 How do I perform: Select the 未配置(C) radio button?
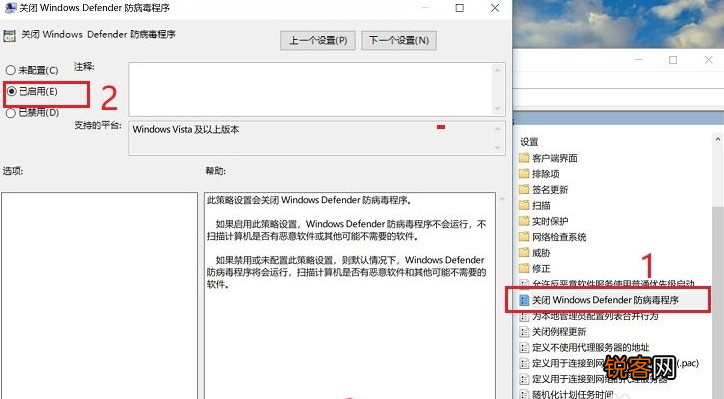11,70
